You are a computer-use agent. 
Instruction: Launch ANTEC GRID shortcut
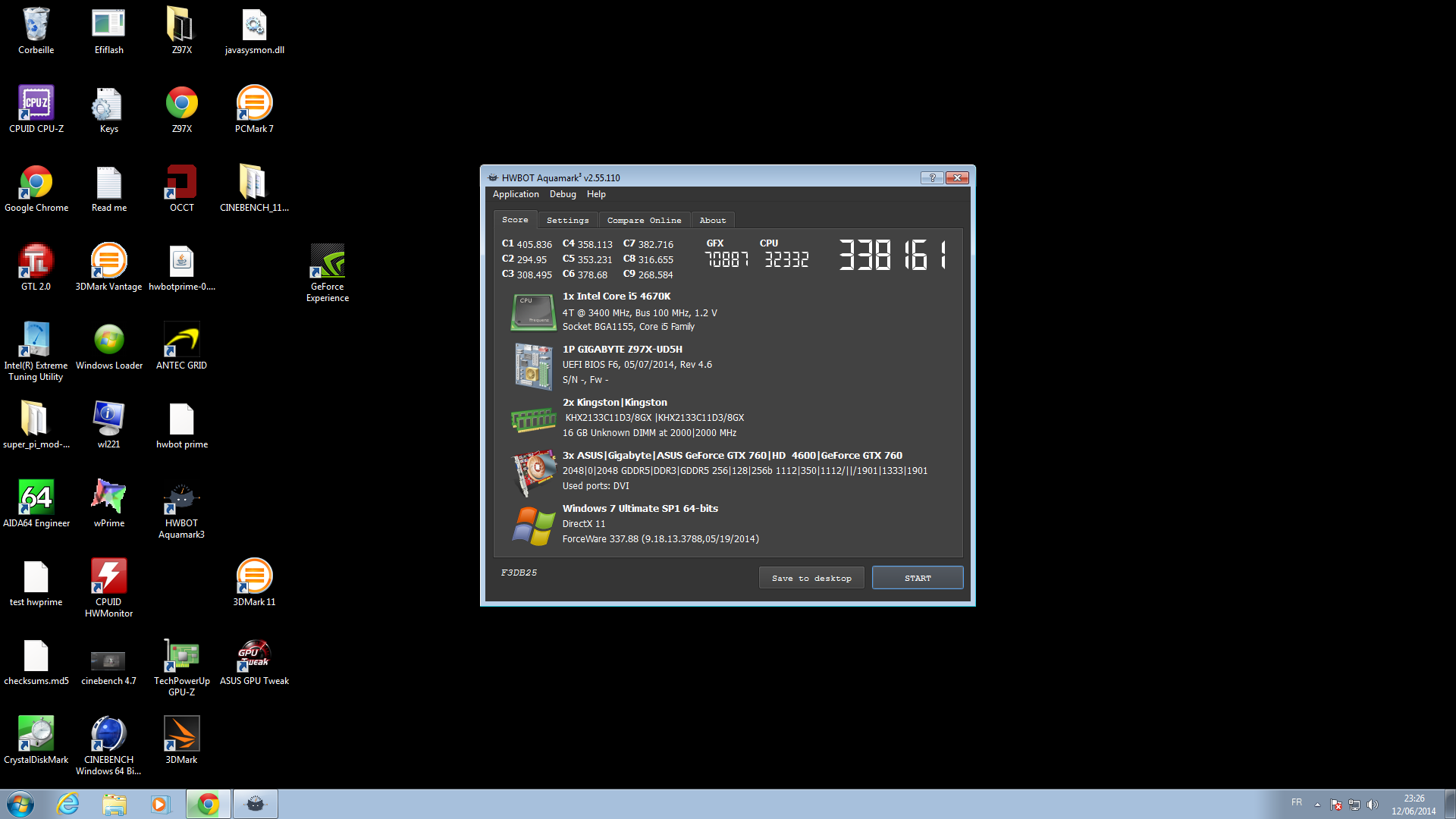[x=181, y=346]
